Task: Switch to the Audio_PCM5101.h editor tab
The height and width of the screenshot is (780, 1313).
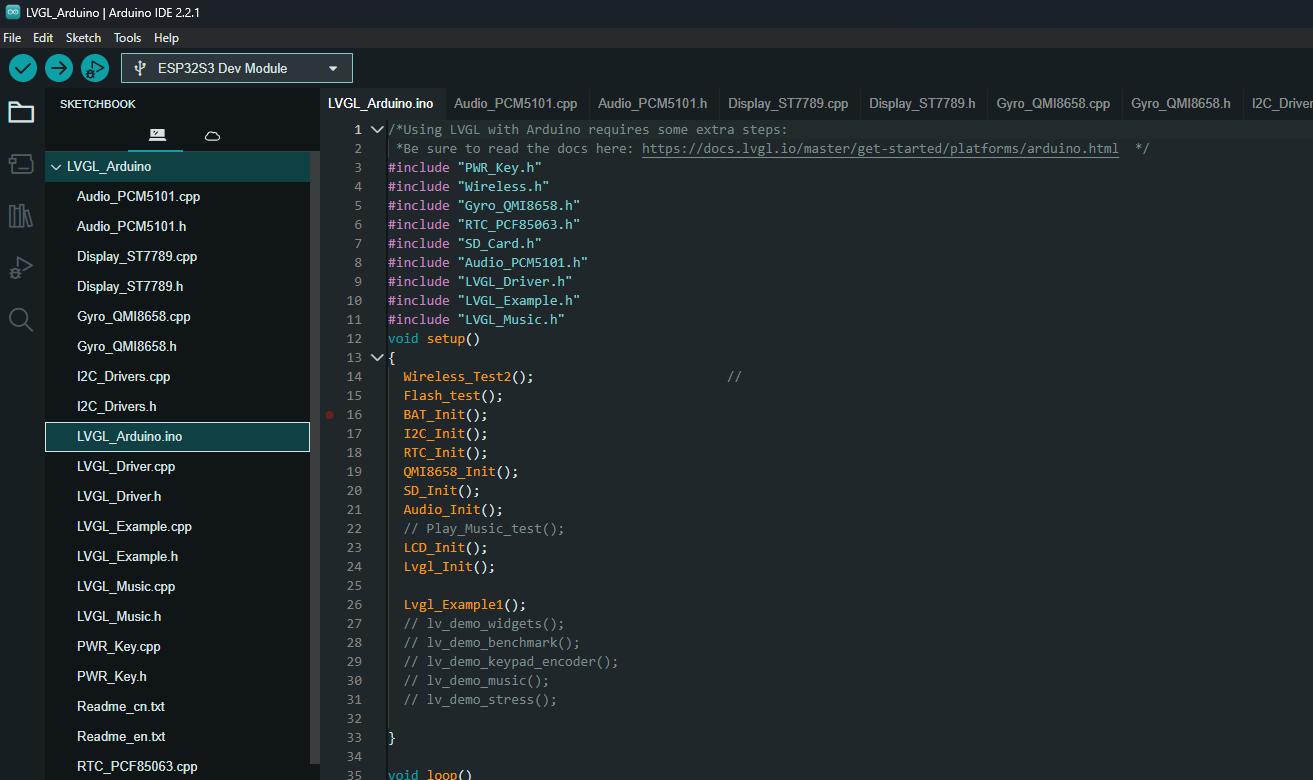Action: click(x=653, y=103)
